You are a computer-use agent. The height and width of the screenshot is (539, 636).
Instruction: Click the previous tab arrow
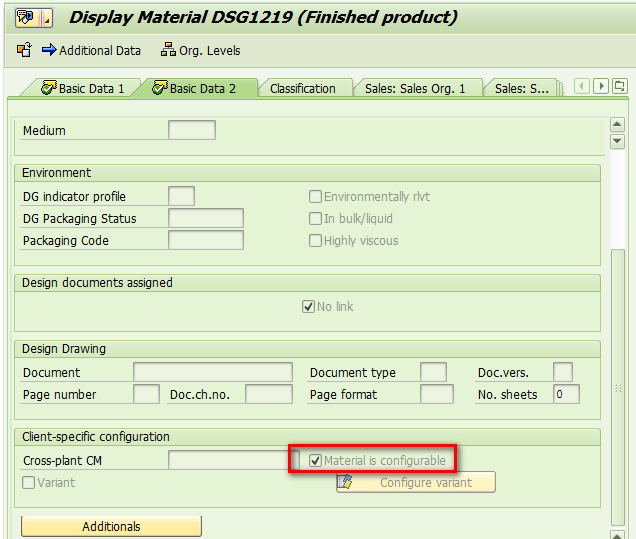coord(582,86)
